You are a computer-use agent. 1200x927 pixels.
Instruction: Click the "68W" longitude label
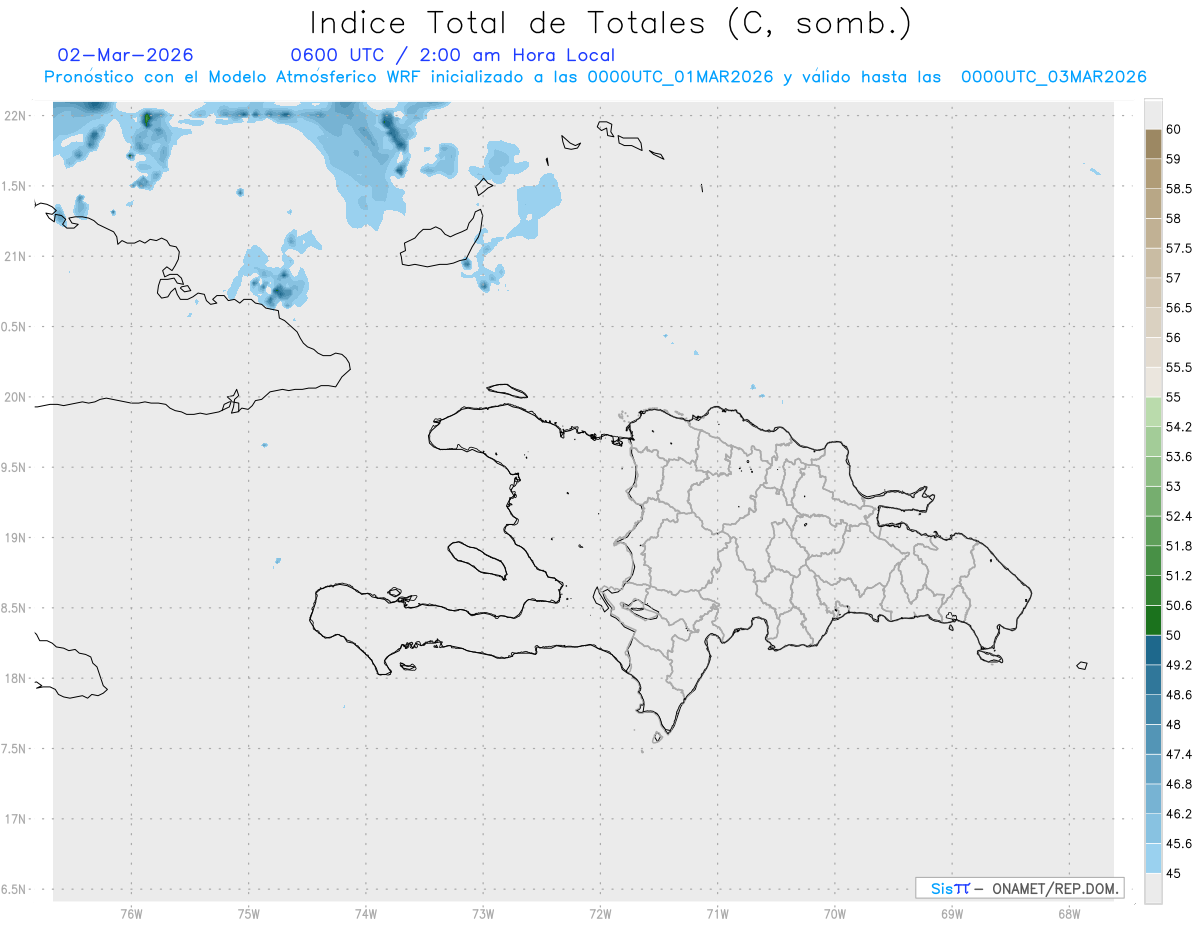coord(1069,914)
